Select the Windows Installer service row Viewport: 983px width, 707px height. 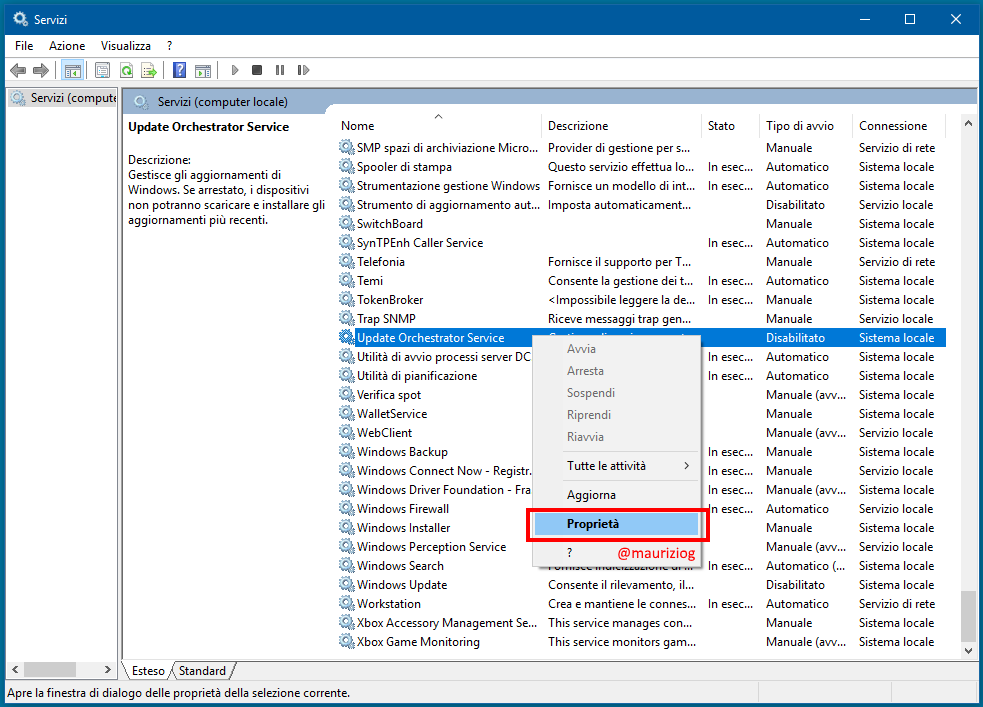(641, 527)
